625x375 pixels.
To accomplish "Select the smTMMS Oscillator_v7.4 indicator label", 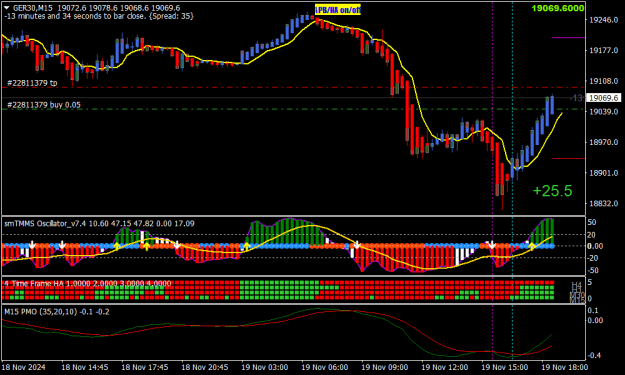I will (99, 224).
